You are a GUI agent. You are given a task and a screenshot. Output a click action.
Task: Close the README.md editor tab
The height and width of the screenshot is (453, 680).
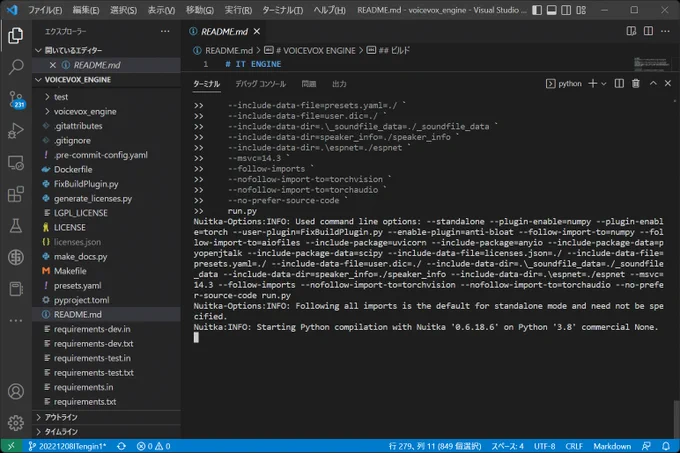[x=257, y=31]
